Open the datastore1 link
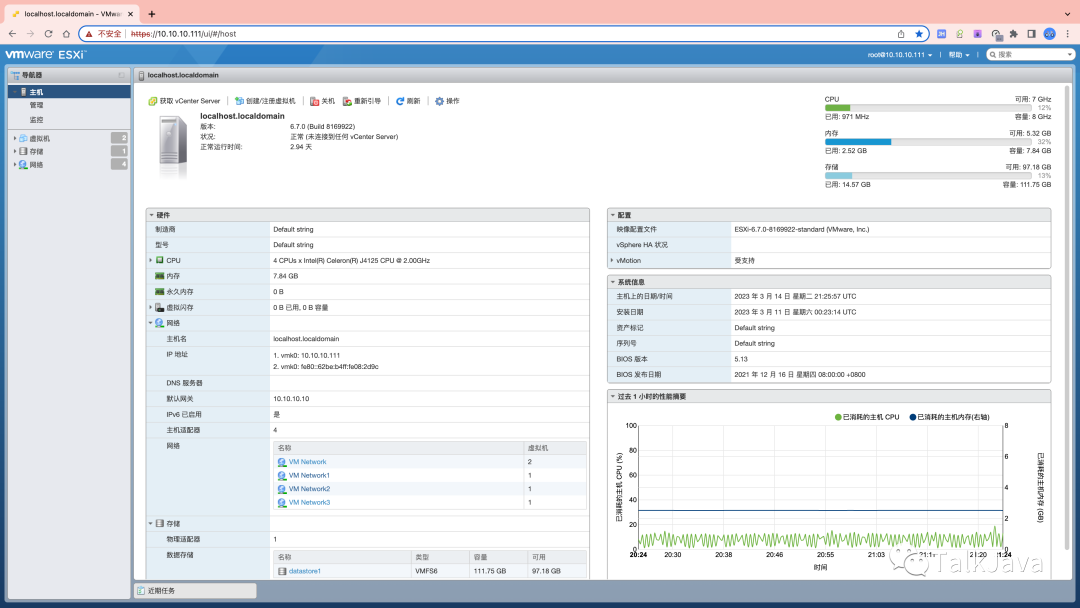 pos(305,571)
